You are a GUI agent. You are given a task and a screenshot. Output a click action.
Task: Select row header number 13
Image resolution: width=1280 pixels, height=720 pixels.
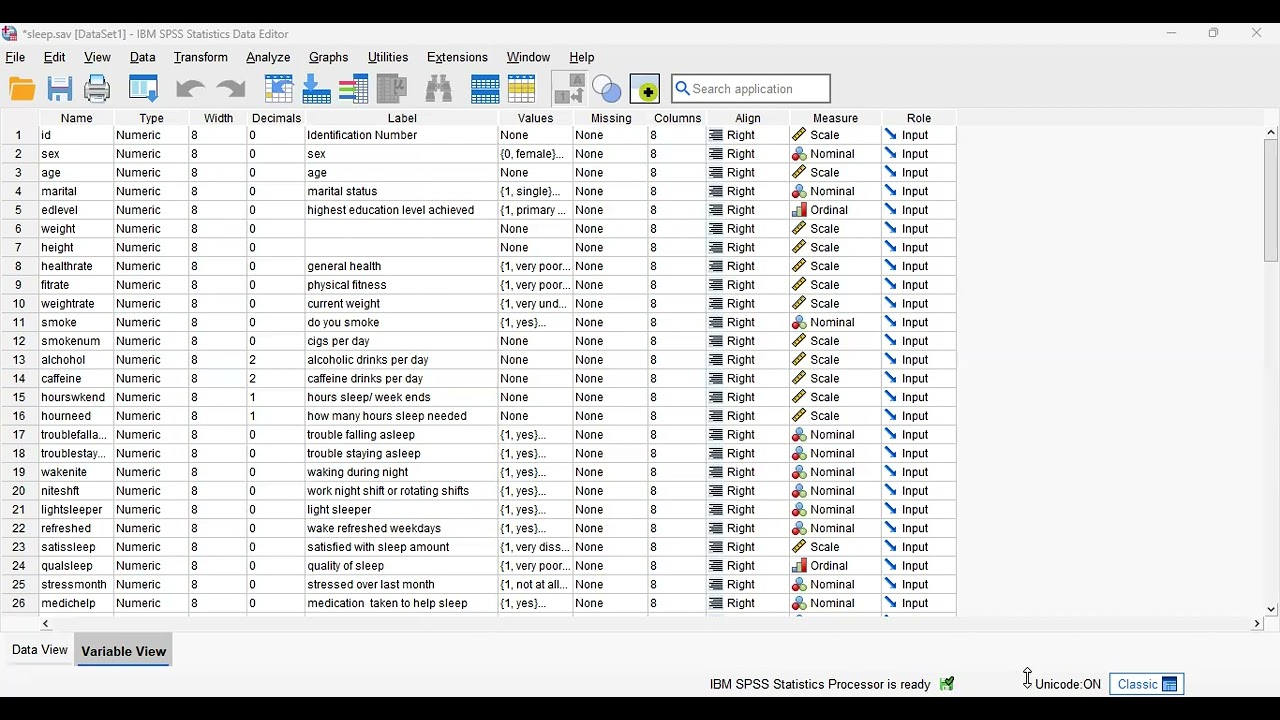click(18, 360)
